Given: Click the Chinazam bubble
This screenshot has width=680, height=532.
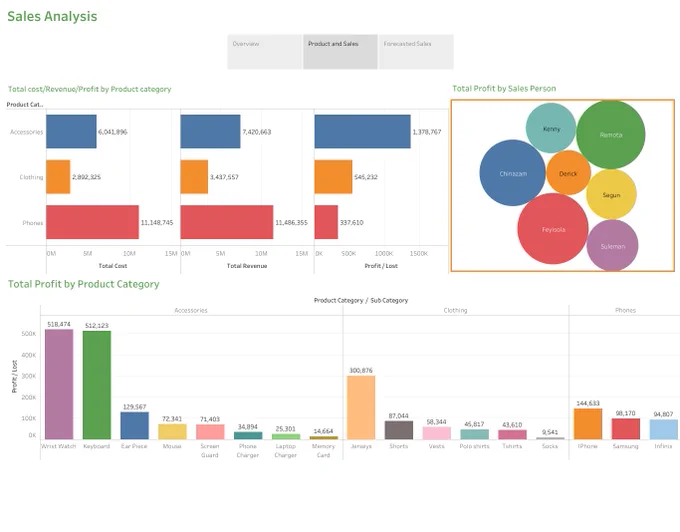Looking at the screenshot, I should click(x=513, y=173).
